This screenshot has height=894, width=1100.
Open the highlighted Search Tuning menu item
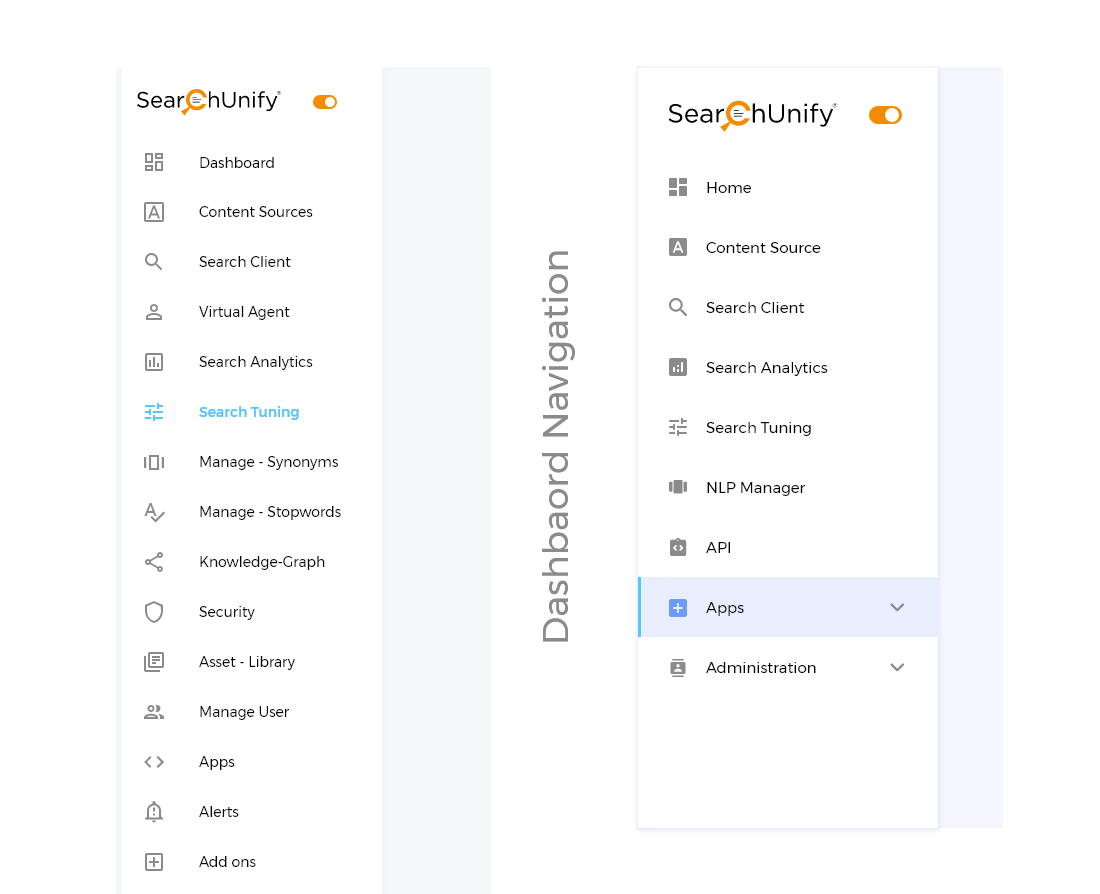249,412
